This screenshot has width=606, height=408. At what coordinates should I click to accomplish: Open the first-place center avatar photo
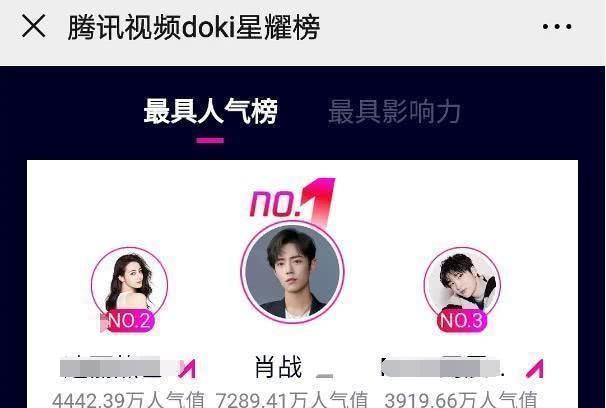pos(292,272)
